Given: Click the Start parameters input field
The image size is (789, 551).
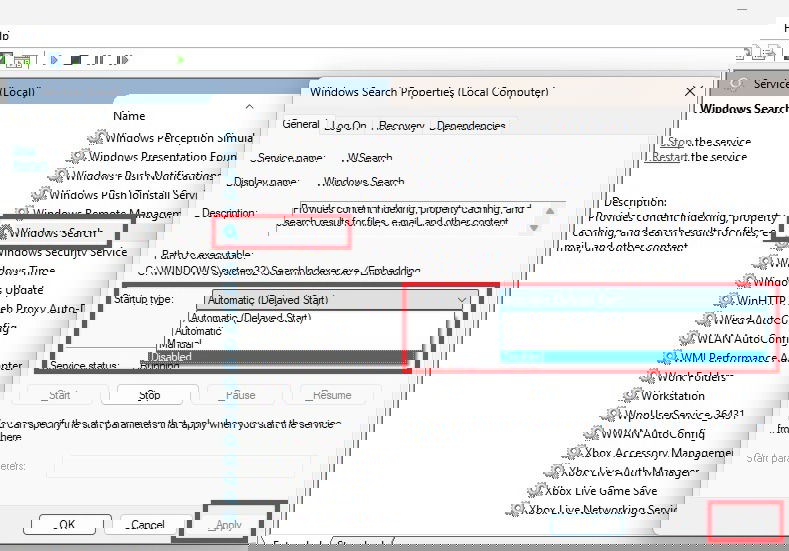Looking at the screenshot, I should pos(182,465).
